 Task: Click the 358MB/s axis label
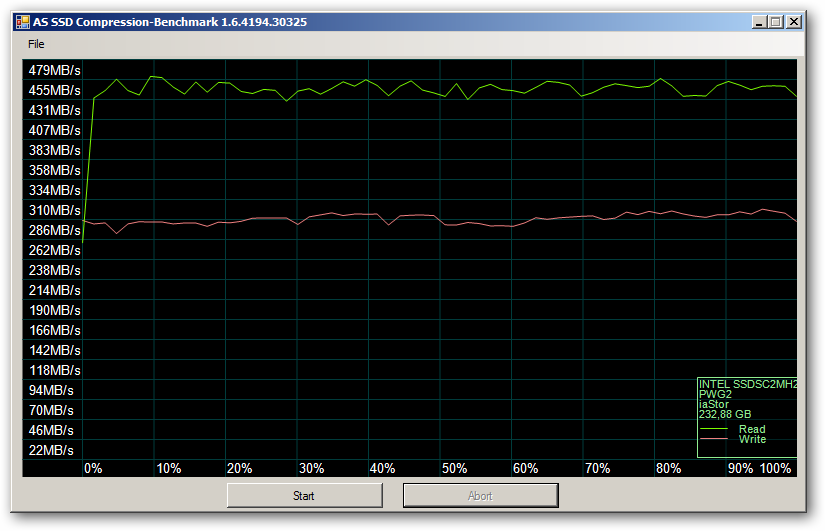click(x=55, y=171)
